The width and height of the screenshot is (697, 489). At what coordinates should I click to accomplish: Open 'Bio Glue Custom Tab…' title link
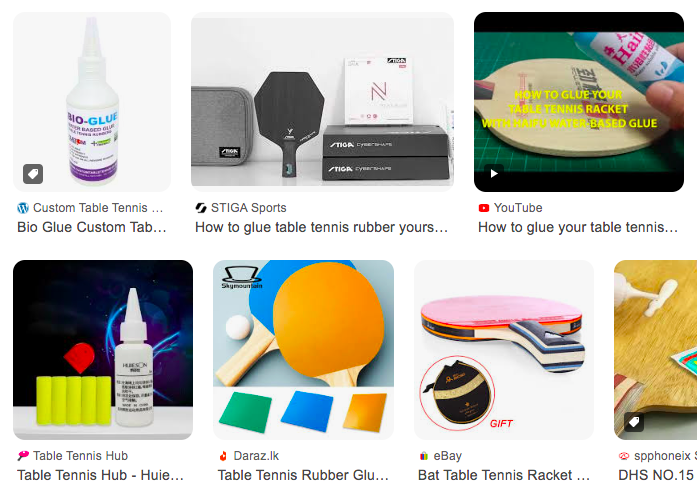pos(92,227)
